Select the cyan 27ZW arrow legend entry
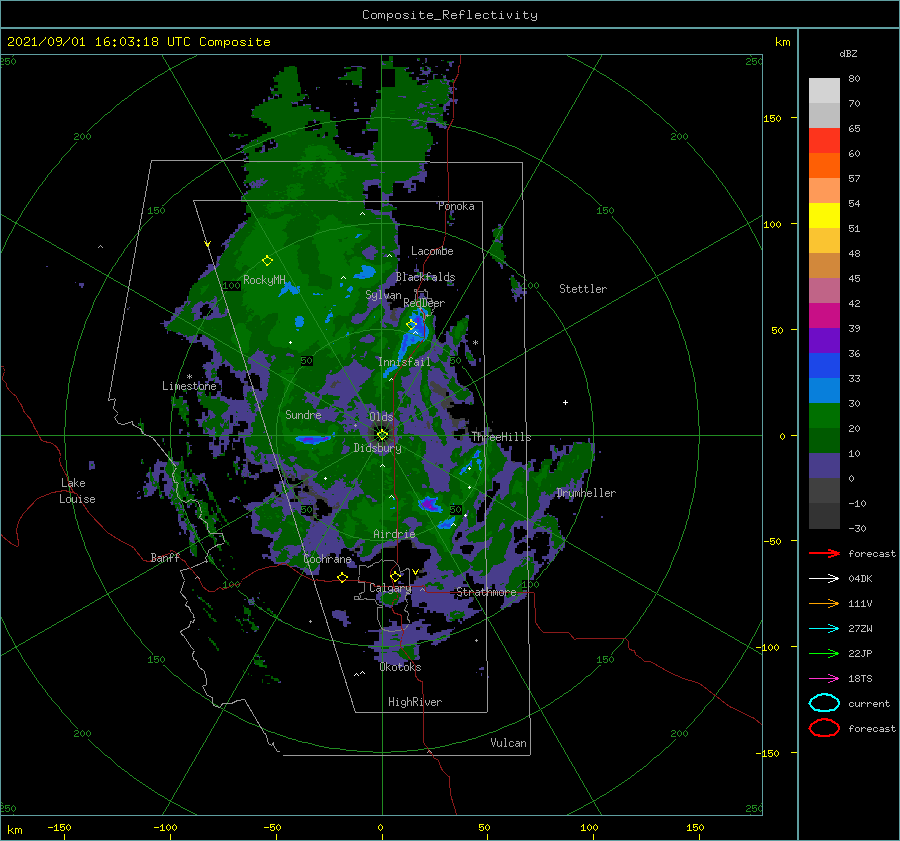Viewport: 900px width, 841px height. 824,629
